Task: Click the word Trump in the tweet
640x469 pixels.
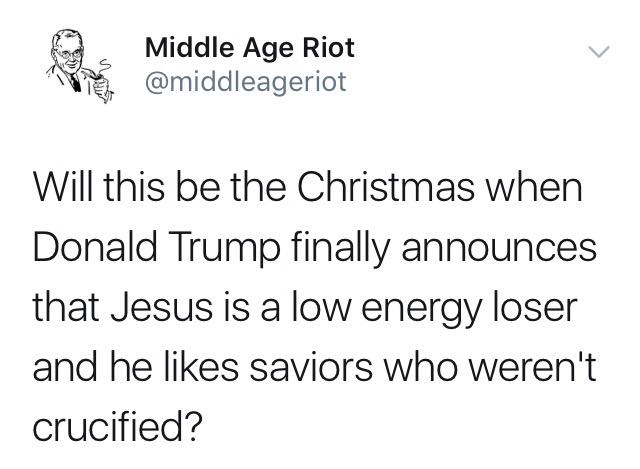Action: pos(228,249)
